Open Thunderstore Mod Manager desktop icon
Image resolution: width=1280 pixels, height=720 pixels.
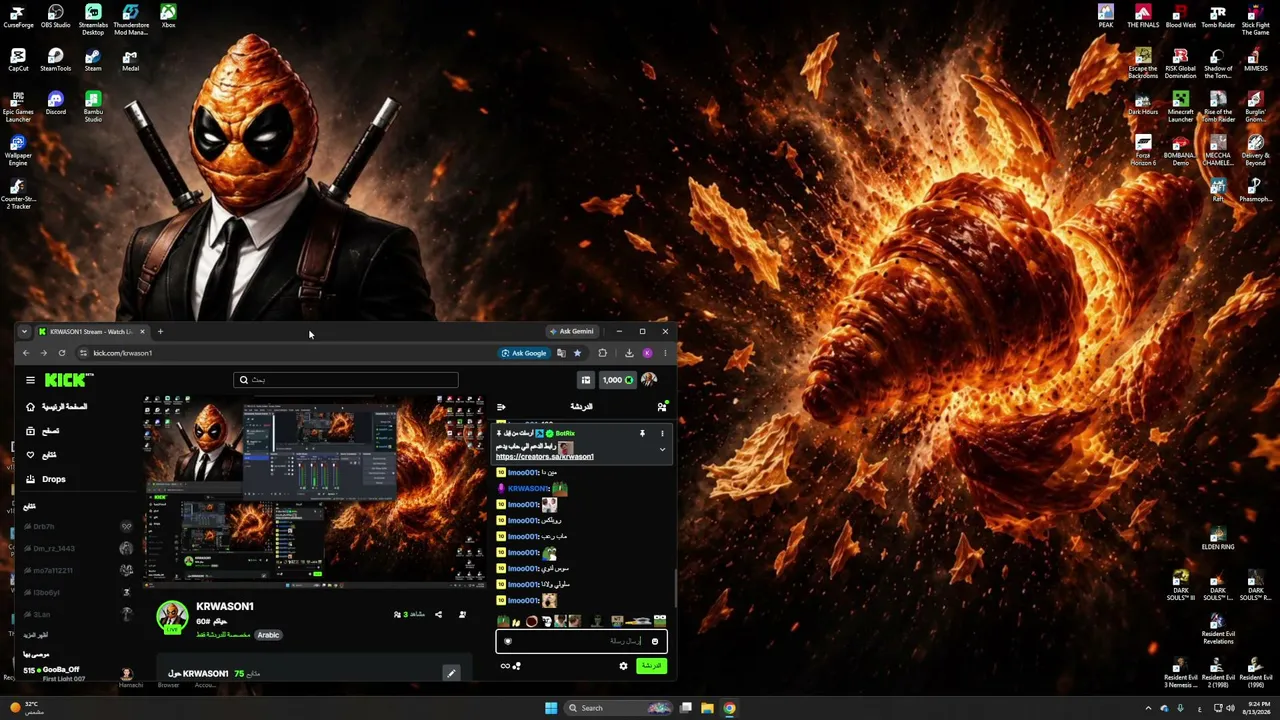point(130,19)
